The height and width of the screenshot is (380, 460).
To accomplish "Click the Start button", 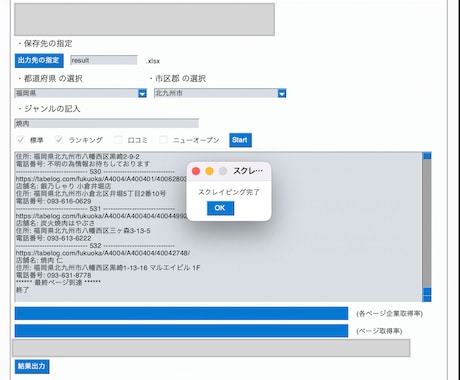I will coord(240,140).
